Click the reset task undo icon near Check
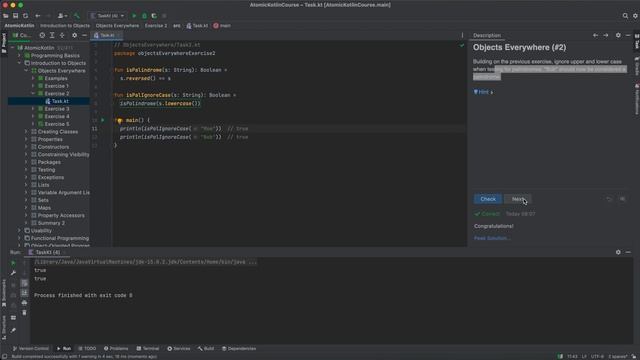Viewport: 640px width, 360px height. [609, 199]
